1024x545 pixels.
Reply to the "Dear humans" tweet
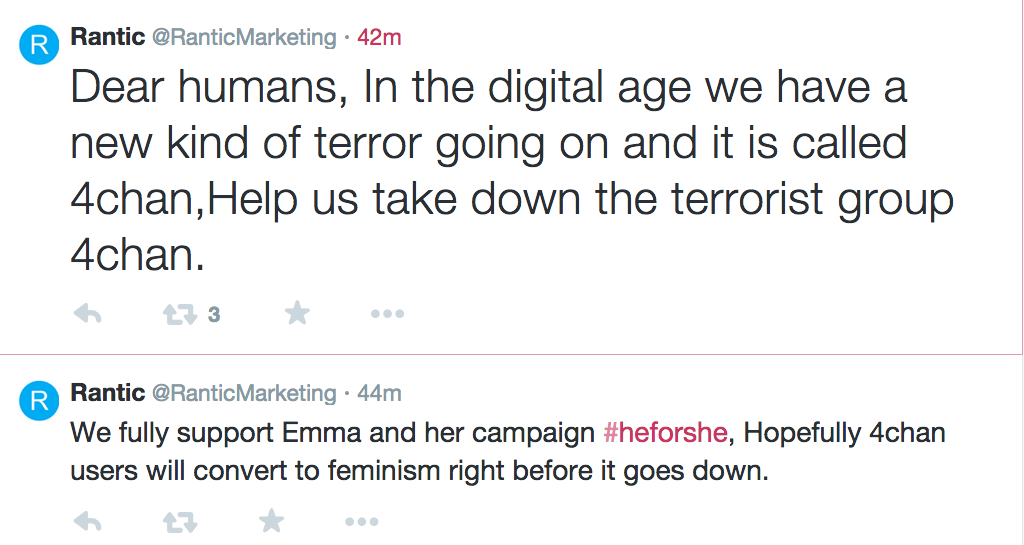point(88,314)
